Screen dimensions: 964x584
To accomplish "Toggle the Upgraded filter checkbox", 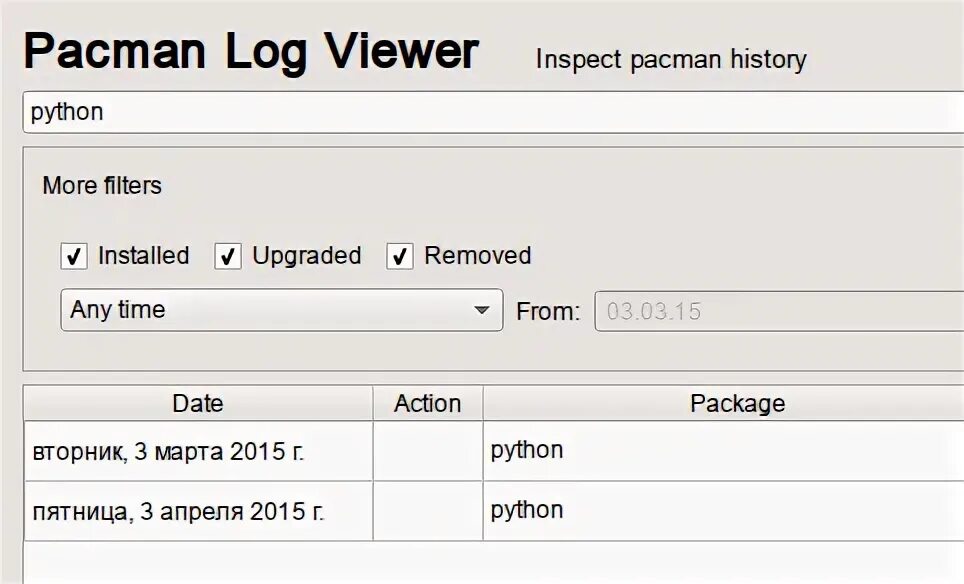I will pyautogui.click(x=228, y=257).
